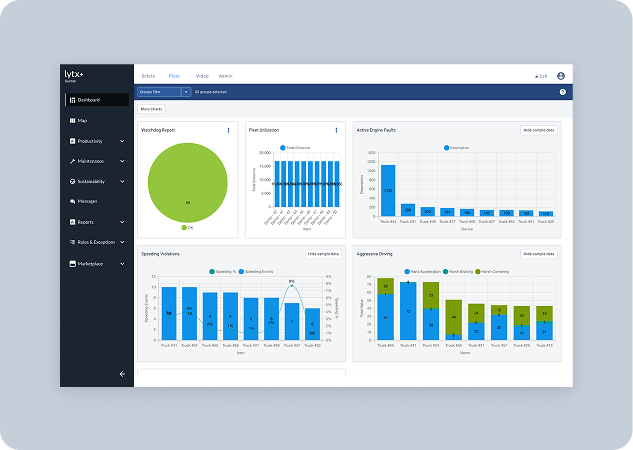Switch to the Video tab
Viewport: 633px width, 450px height.
click(202, 76)
